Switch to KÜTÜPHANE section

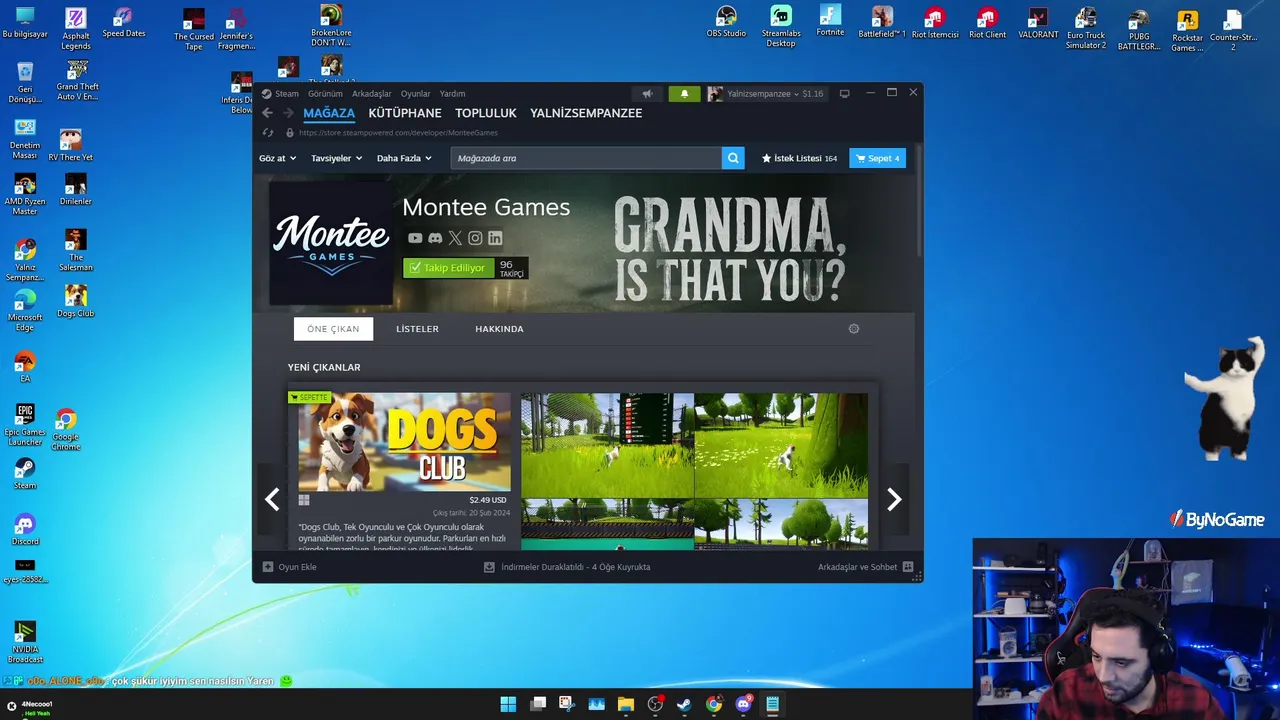point(405,113)
